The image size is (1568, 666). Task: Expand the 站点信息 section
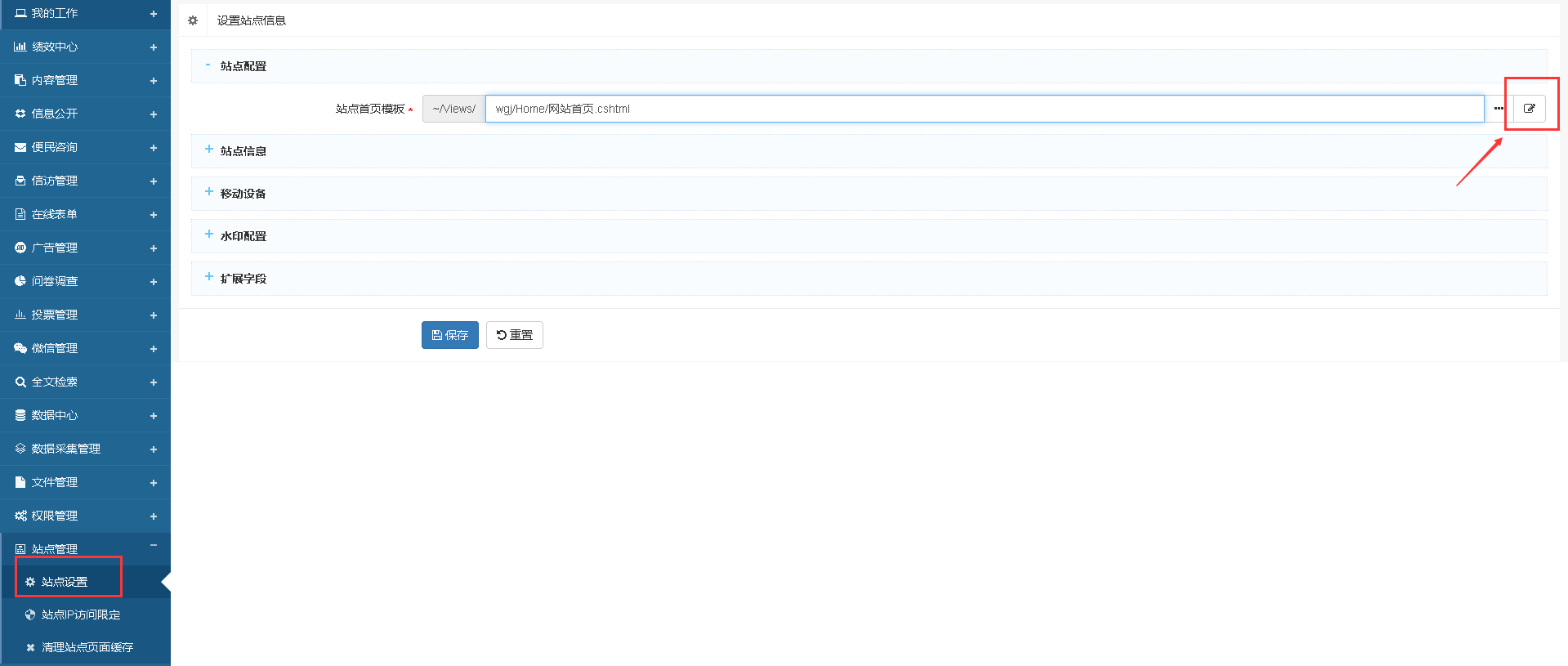pos(243,151)
